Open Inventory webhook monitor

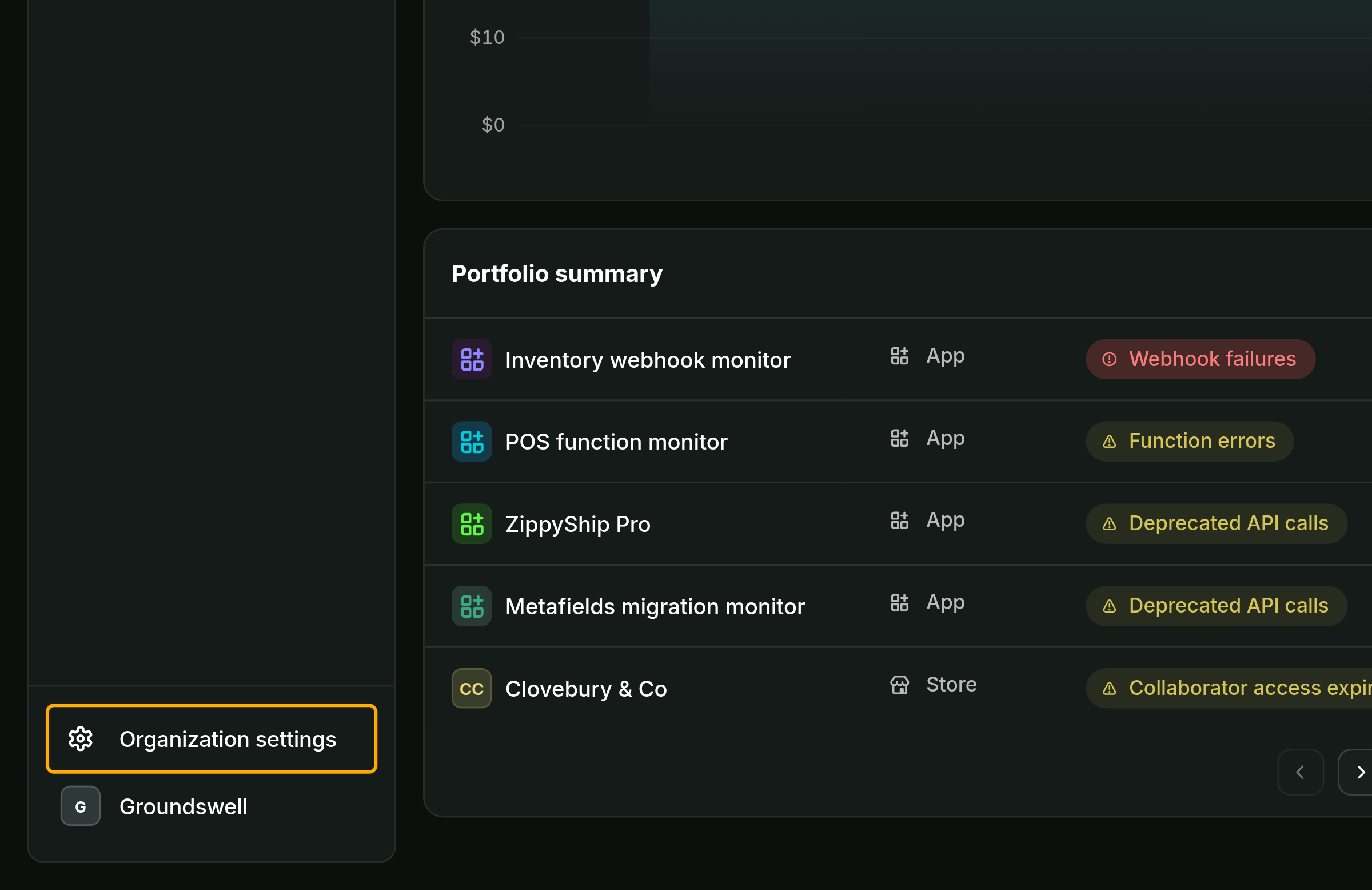(x=648, y=360)
